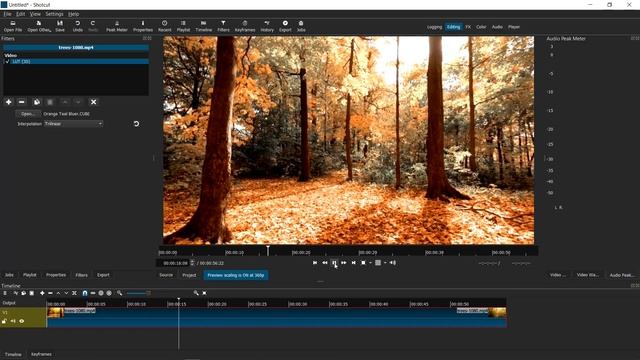The image size is (640, 360).
Task: Remove the selected filter with the minus button
Action: tap(22, 102)
